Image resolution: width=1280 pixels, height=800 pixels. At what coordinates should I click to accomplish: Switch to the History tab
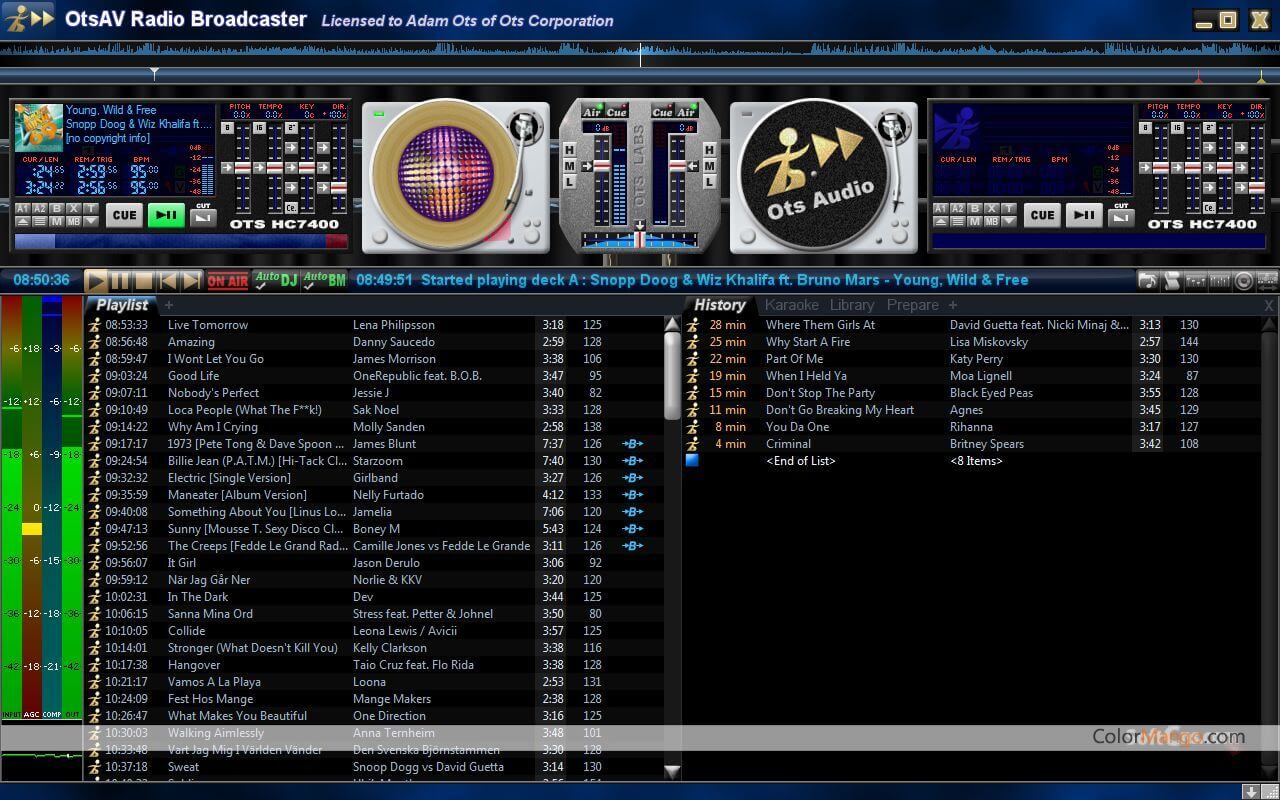pos(720,305)
